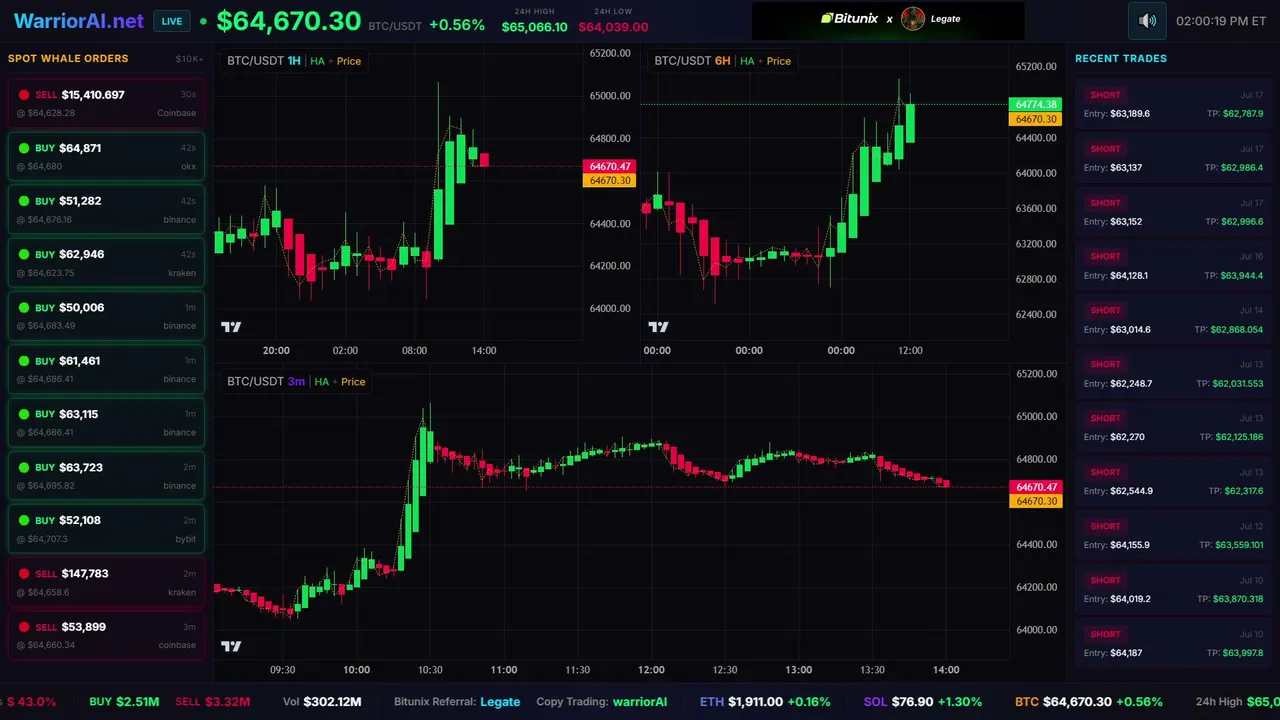Open TradingView logo in the 6H chart

click(658, 327)
